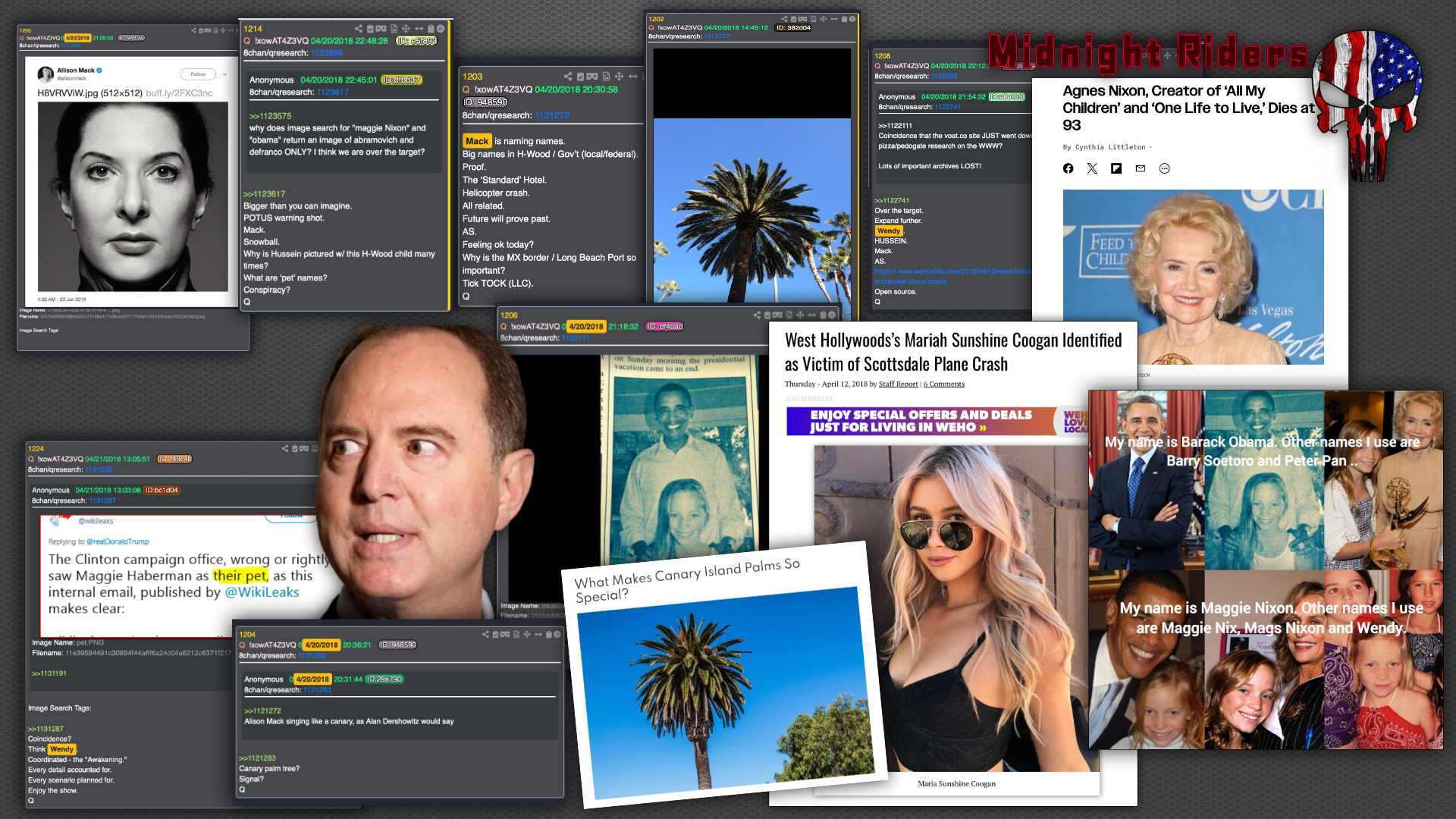
Task: Collapse post 1202 with circle arrow
Action: coord(852,19)
